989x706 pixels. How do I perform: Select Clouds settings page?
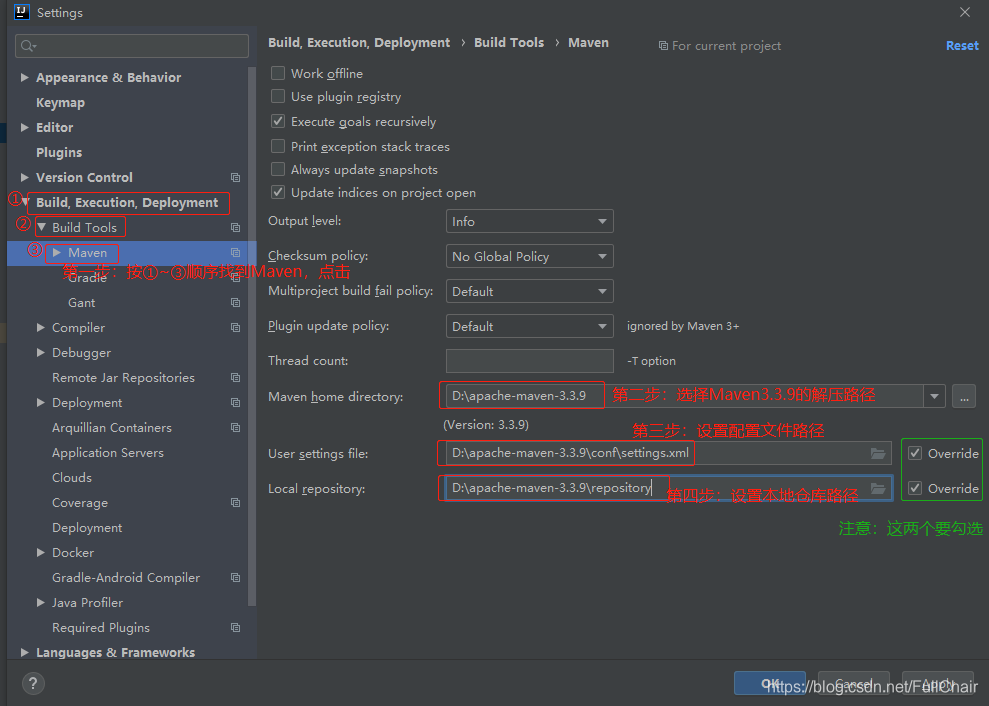pos(72,478)
